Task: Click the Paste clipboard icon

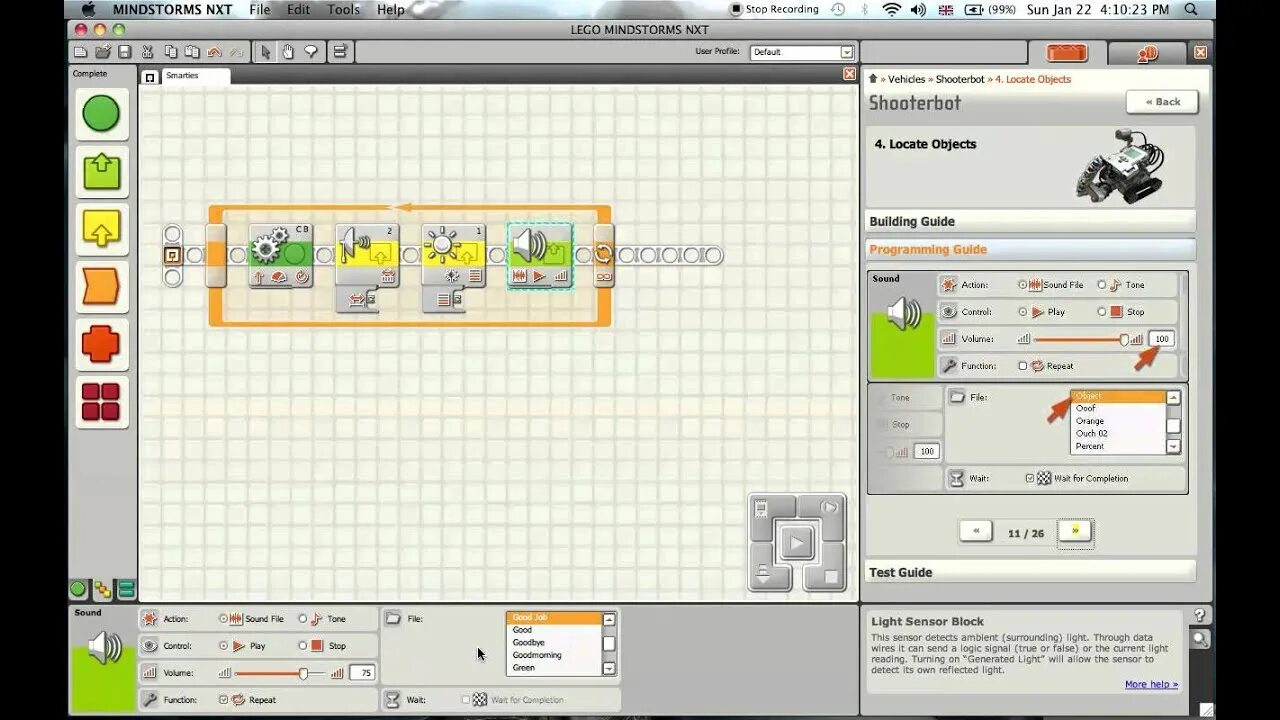Action: [192, 52]
